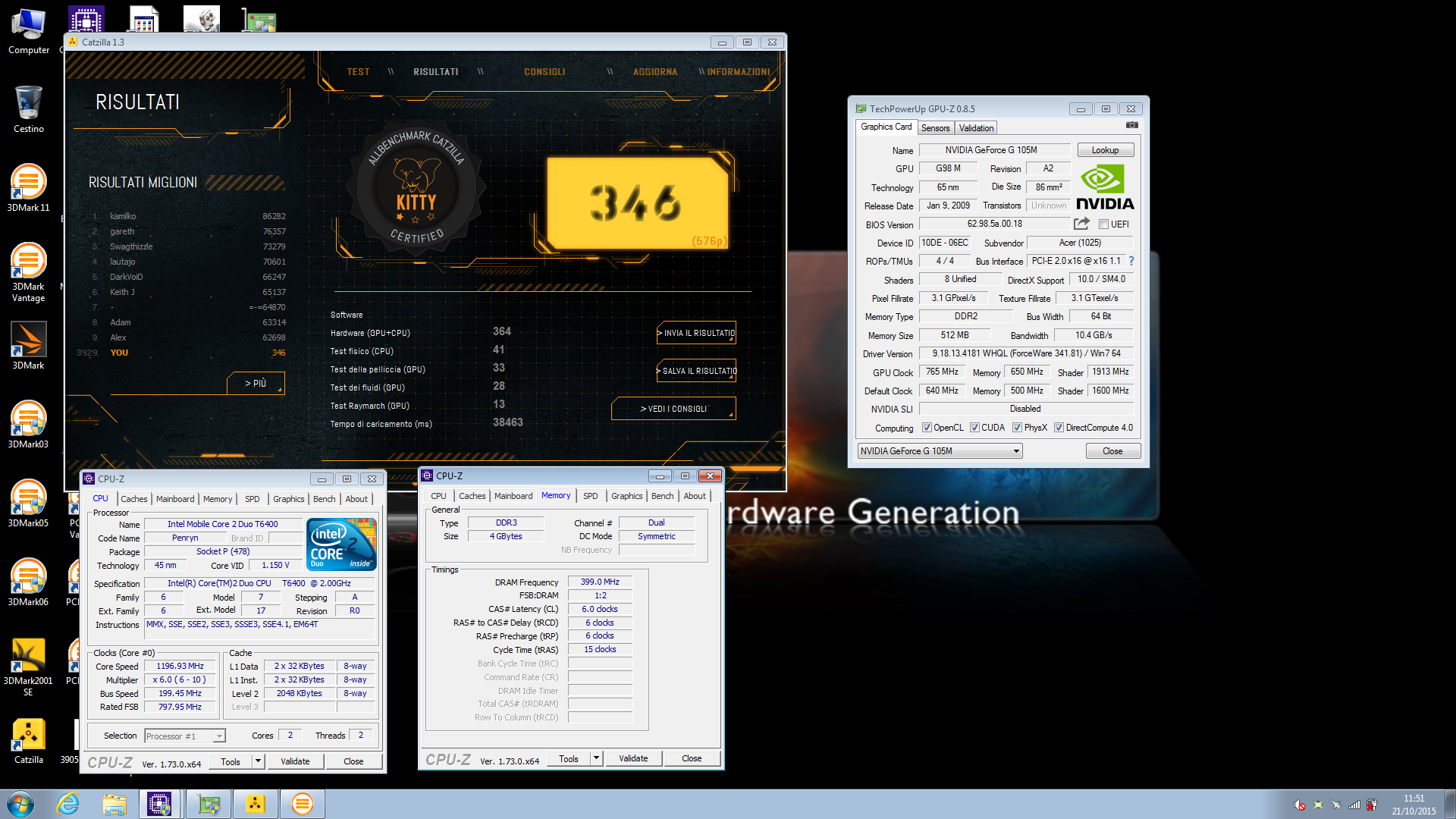The height and width of the screenshot is (819, 1456).
Task: Switch to CPU-Z taskbar button
Action: pyautogui.click(x=160, y=804)
